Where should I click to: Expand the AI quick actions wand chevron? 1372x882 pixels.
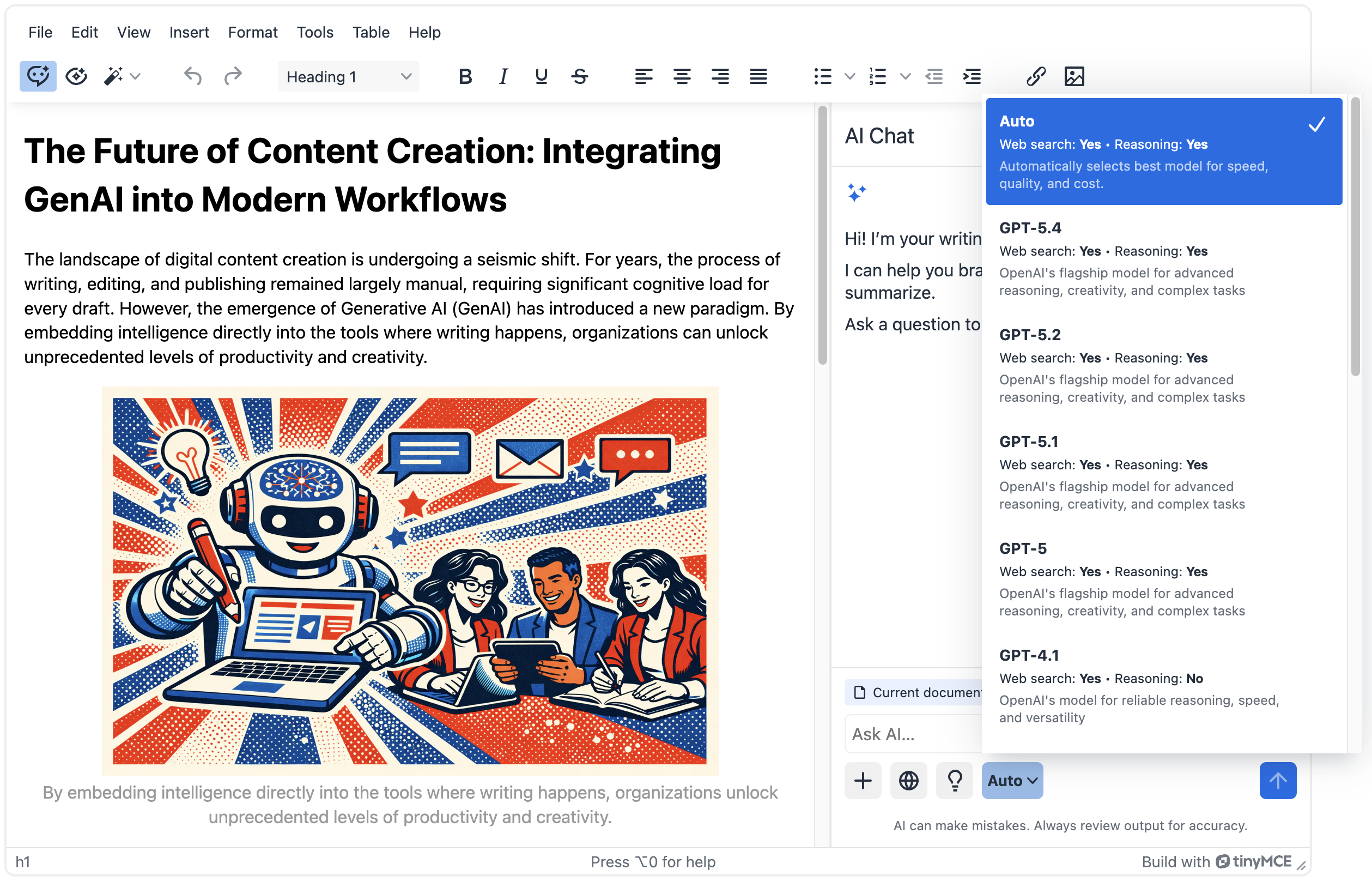pyautogui.click(x=136, y=76)
